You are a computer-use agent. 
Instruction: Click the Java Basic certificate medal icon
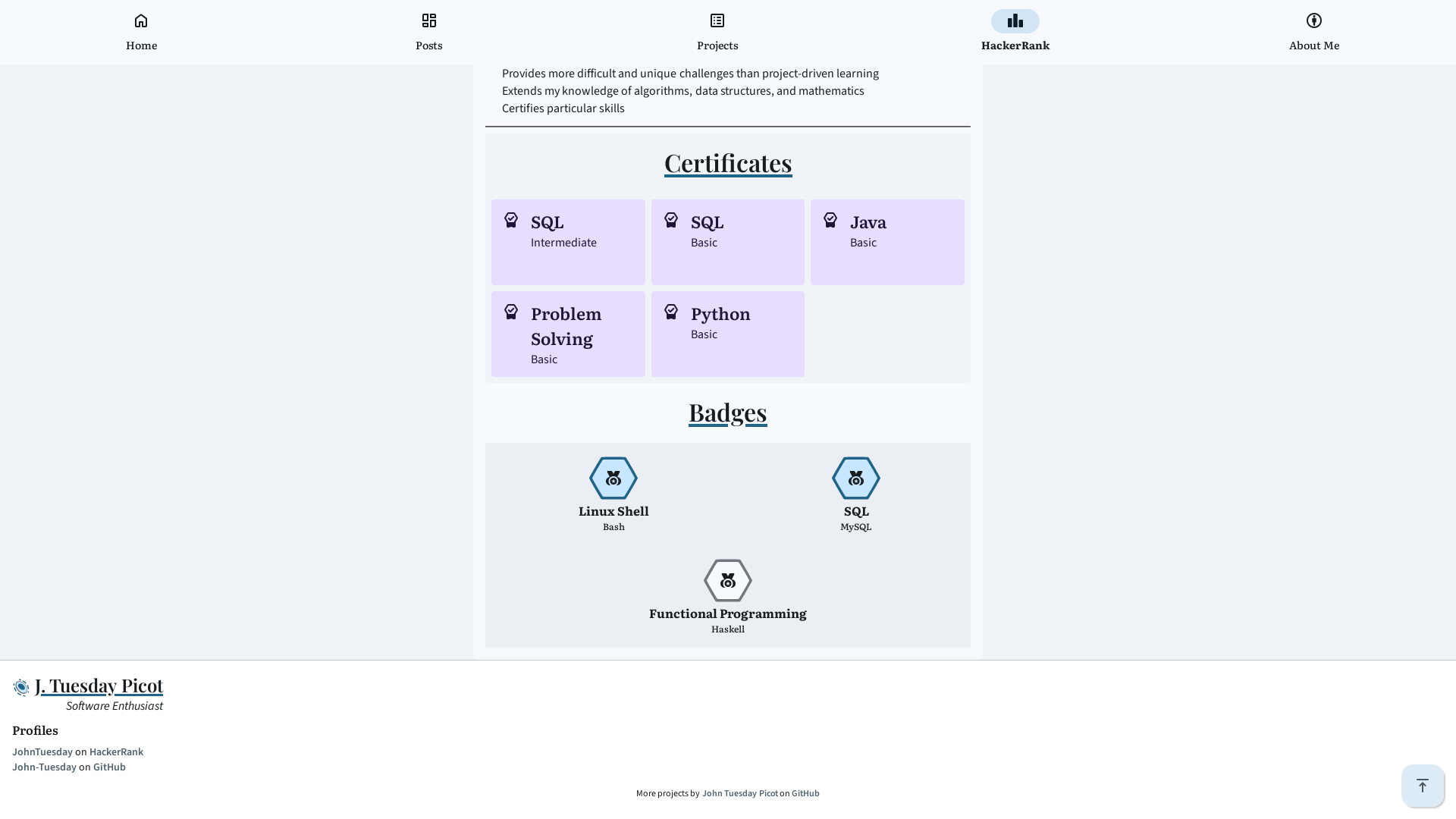(x=831, y=220)
